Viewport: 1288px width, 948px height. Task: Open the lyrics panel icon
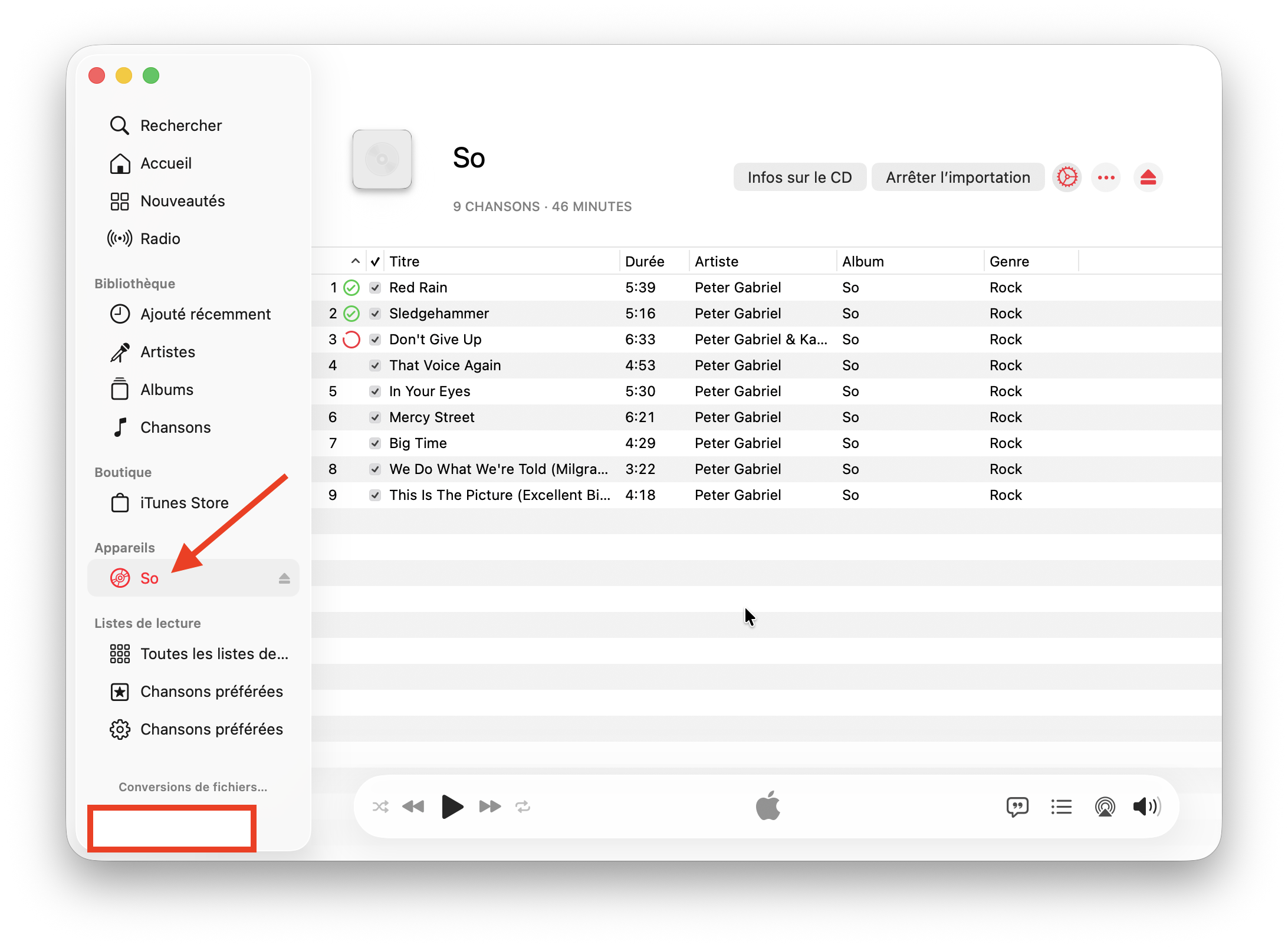tap(1017, 807)
